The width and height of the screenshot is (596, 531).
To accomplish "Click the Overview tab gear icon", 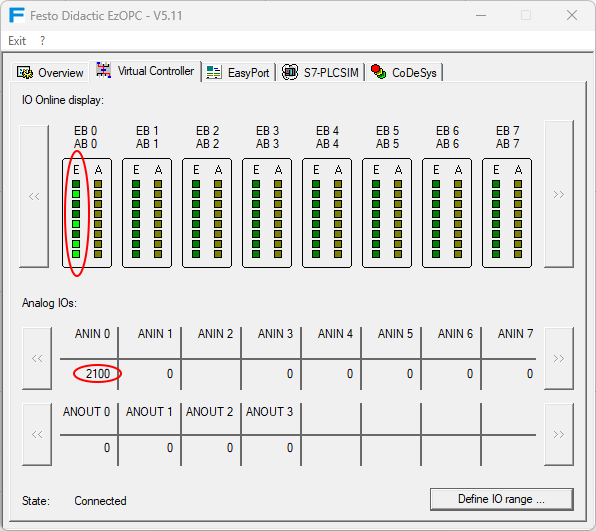I will click(x=25, y=72).
